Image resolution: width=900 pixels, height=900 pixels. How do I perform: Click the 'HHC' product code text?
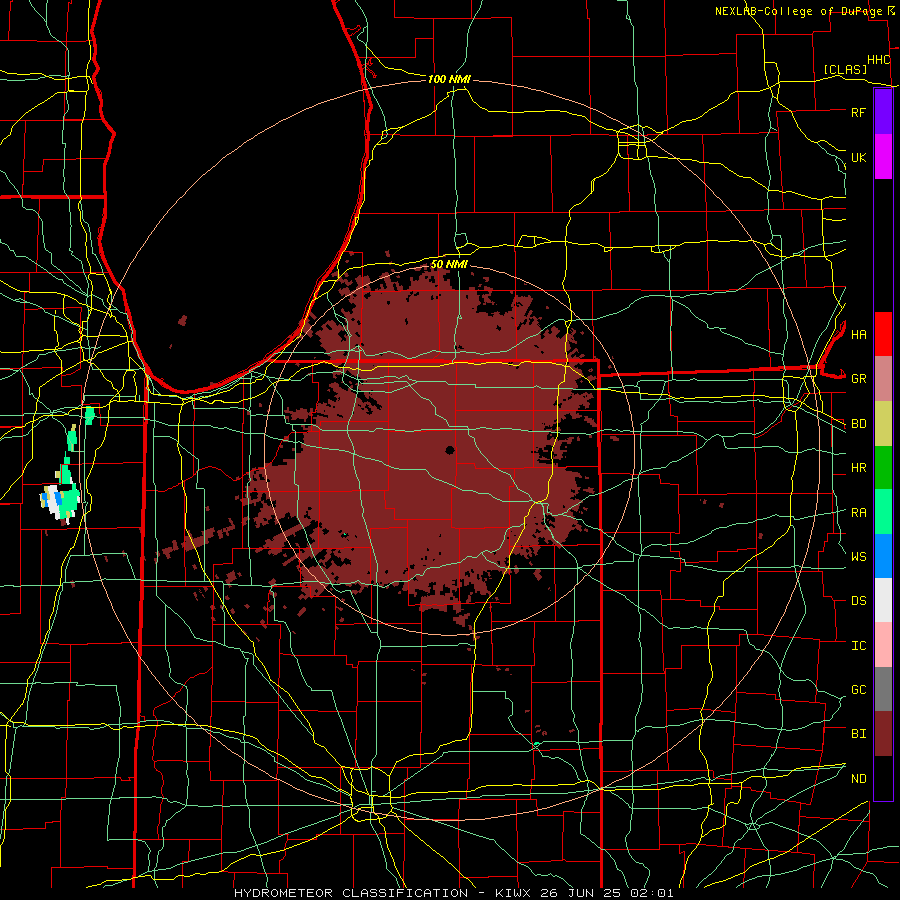(x=878, y=60)
